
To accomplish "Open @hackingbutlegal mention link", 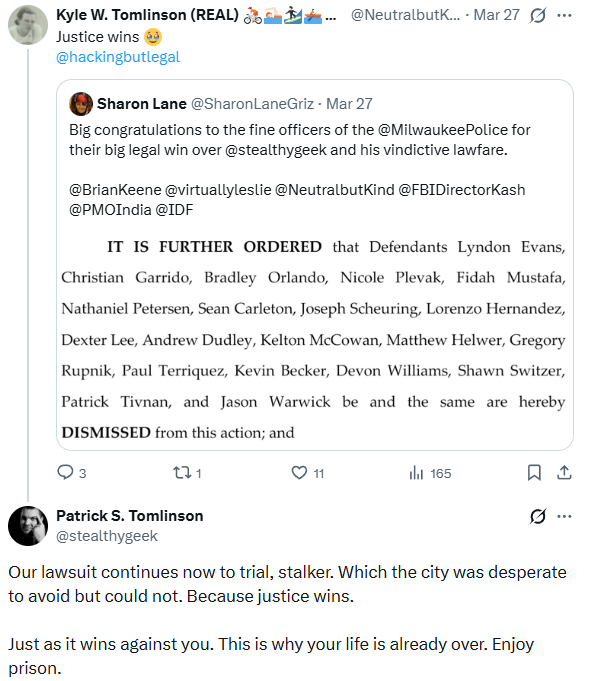I will click(118, 57).
